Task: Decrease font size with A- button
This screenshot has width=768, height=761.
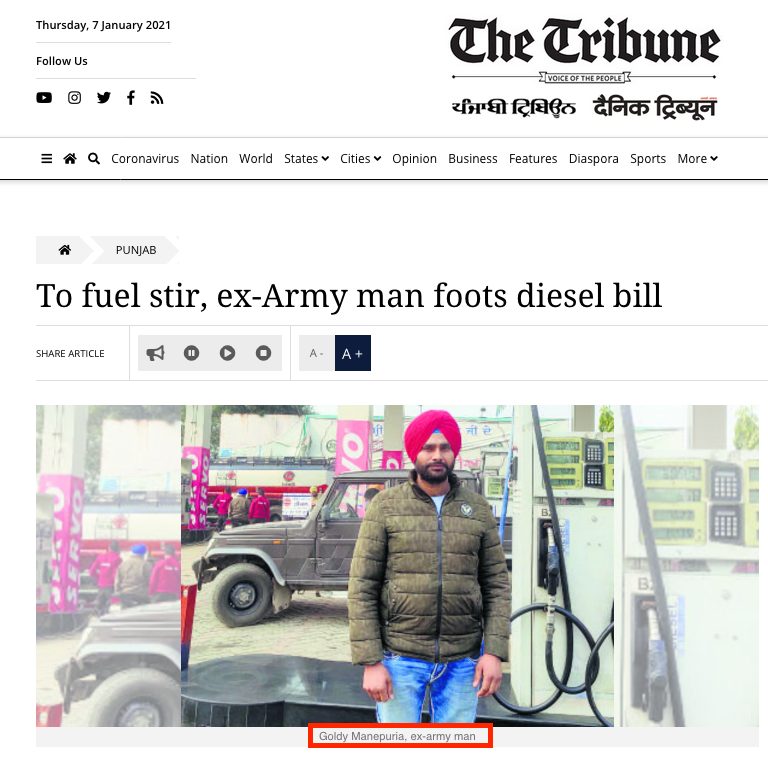Action: [x=317, y=353]
